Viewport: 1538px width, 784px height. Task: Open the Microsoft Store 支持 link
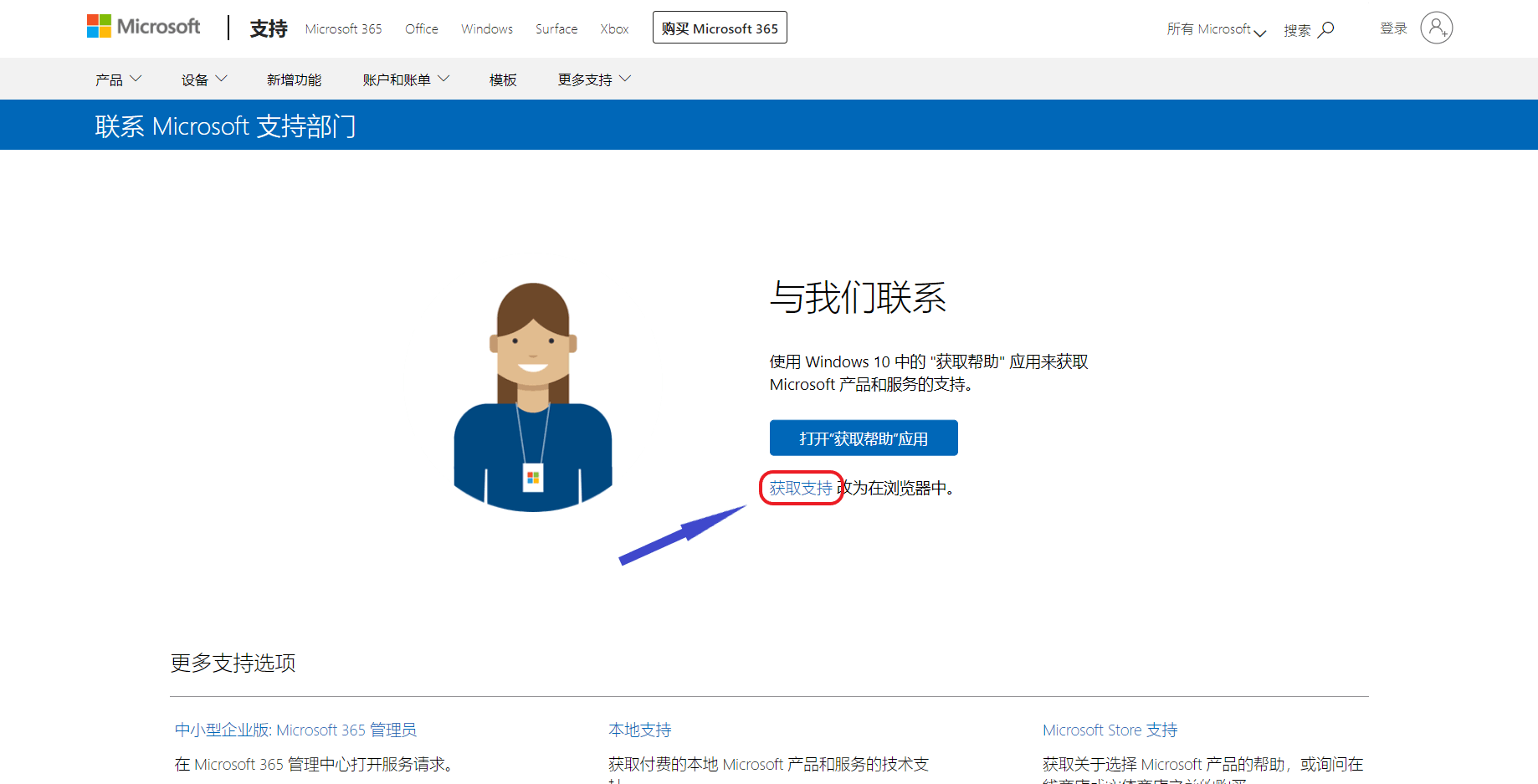click(1110, 730)
